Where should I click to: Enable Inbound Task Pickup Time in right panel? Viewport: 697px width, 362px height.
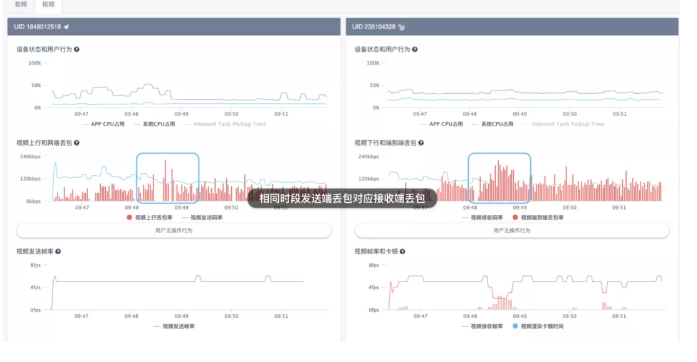point(563,124)
